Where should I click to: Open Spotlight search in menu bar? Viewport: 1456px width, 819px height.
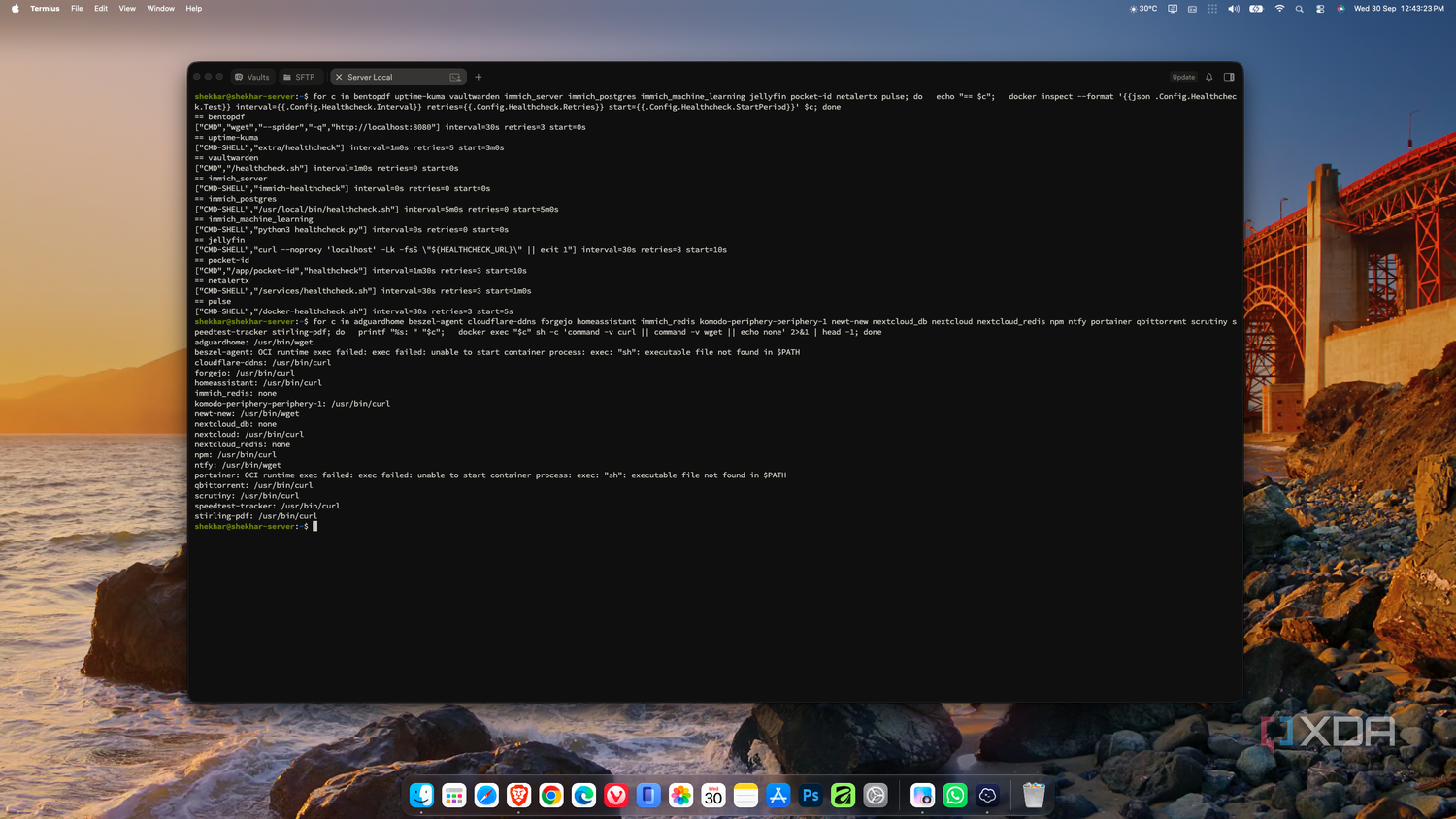(x=1300, y=8)
